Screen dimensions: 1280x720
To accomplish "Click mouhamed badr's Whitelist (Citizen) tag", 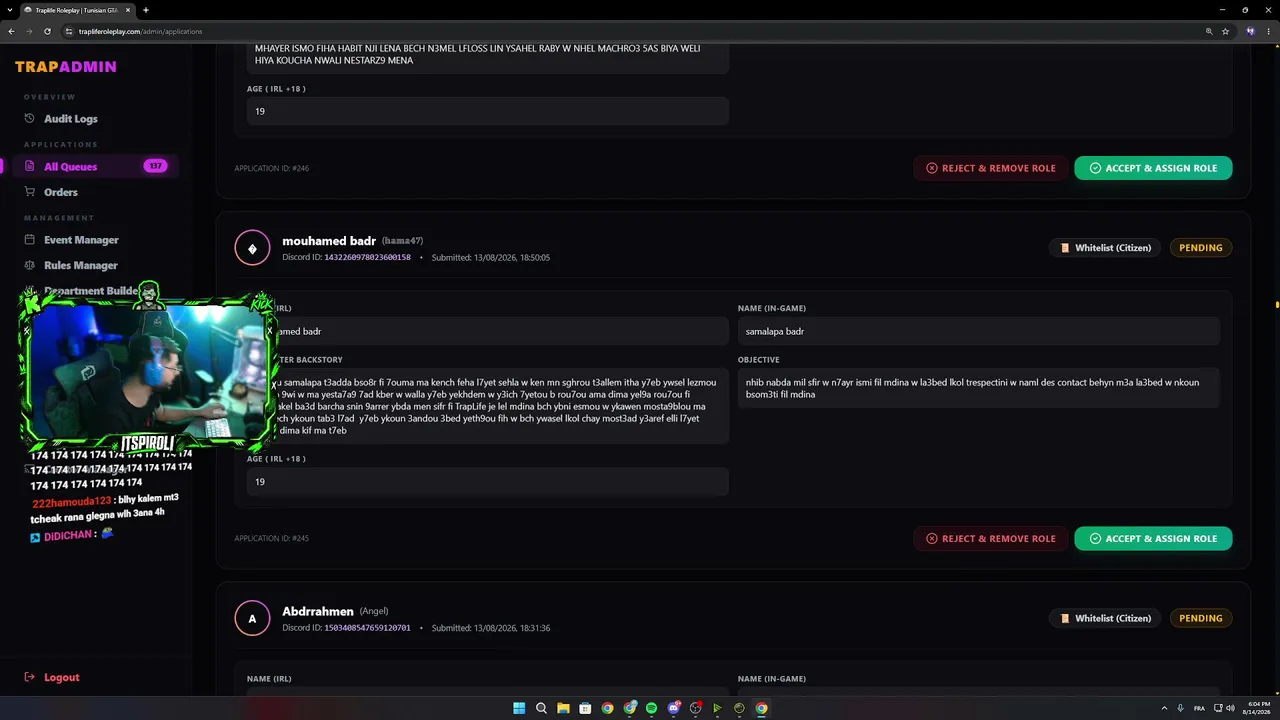I will [1105, 248].
